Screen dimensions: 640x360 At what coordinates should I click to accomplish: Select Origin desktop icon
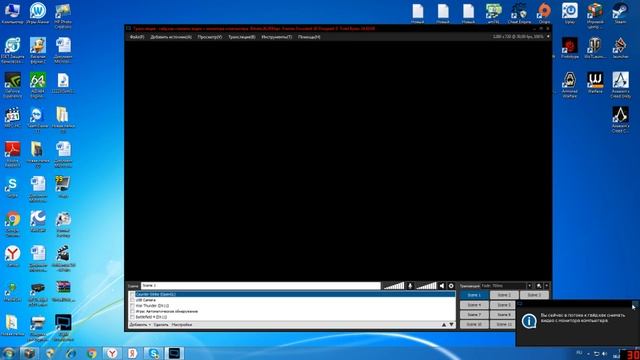tap(544, 13)
